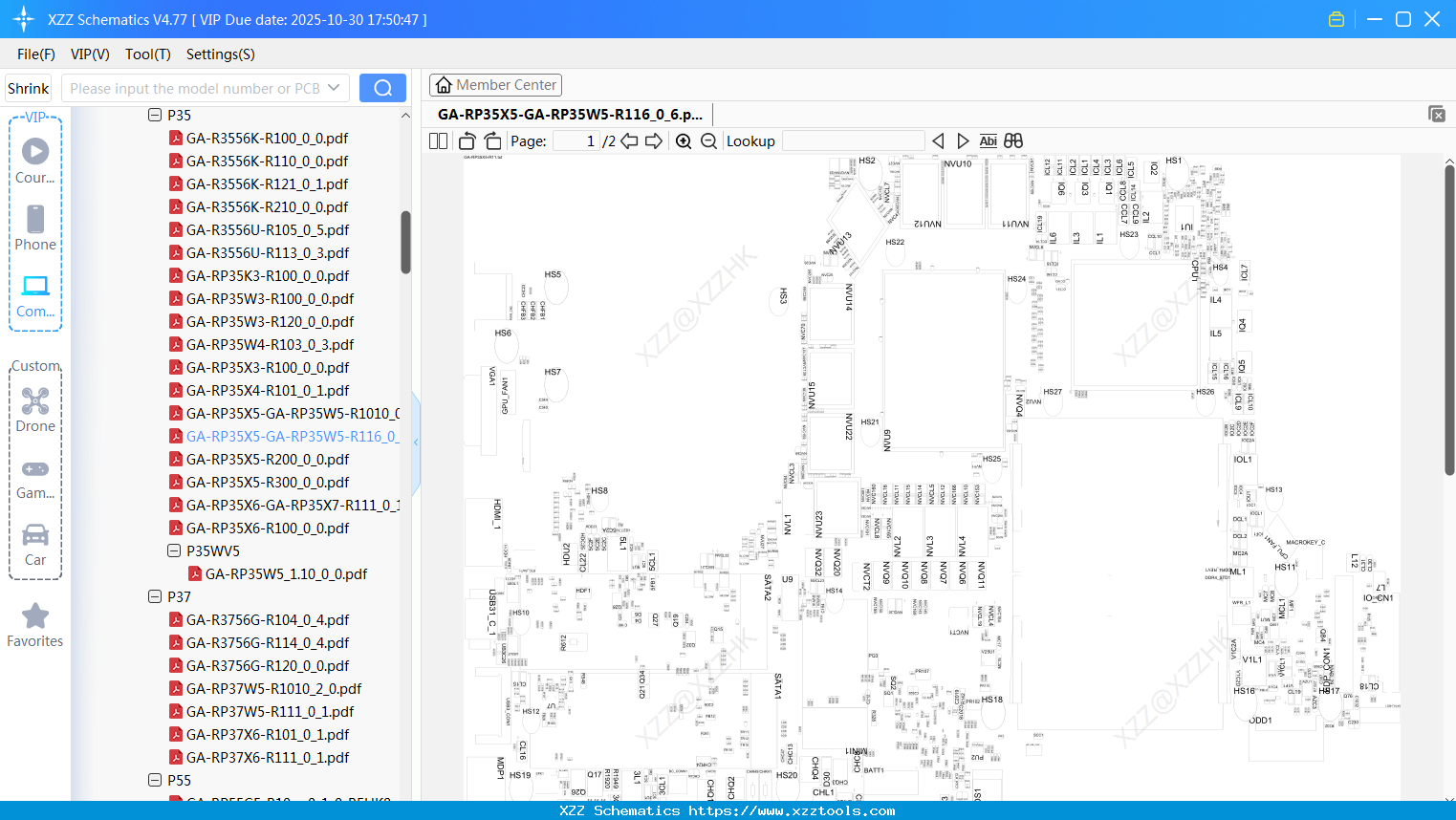The image size is (1456, 820).
Task: Open the model number dropdown arrow
Action: click(x=334, y=88)
